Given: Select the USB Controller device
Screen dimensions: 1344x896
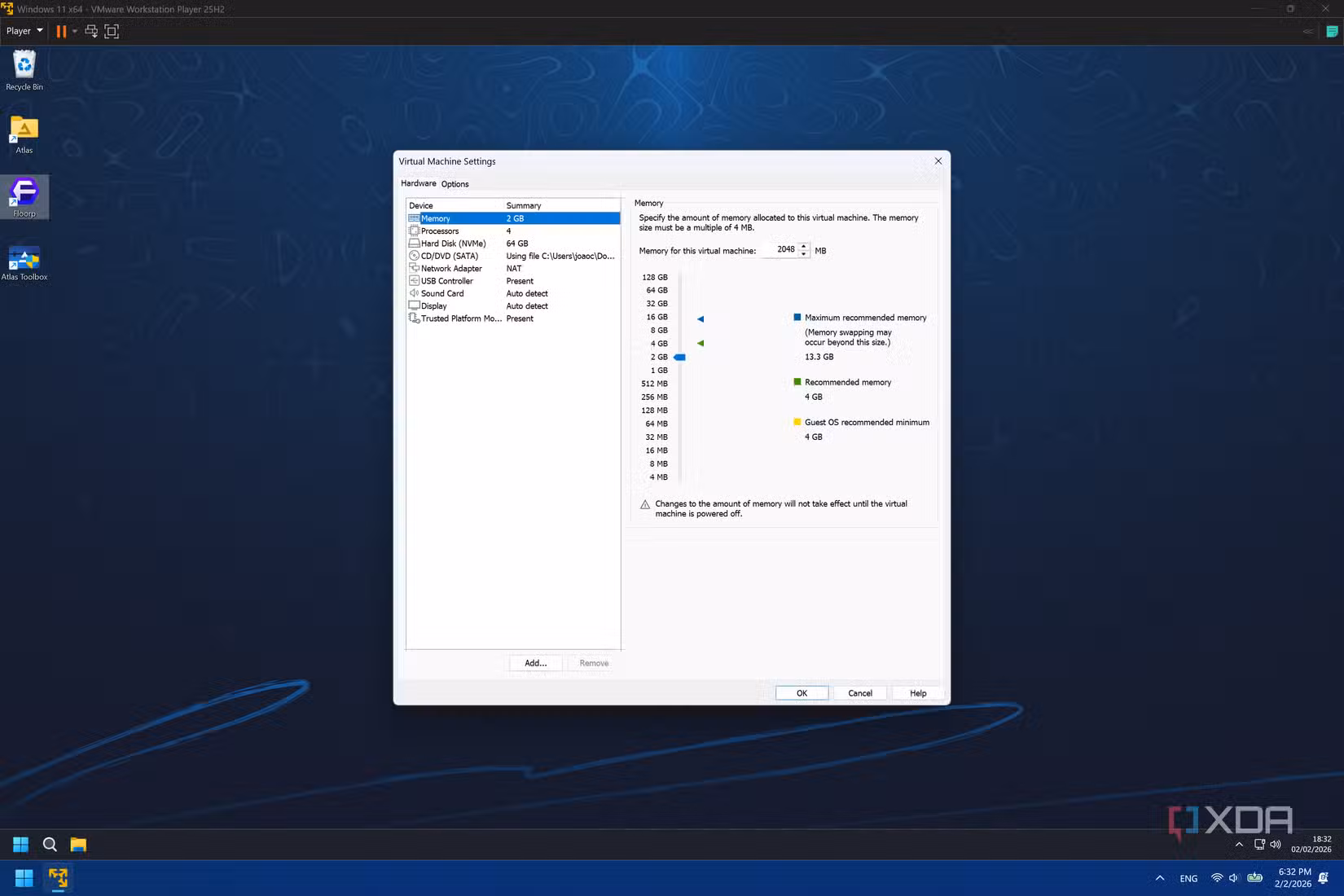Looking at the screenshot, I should click(x=513, y=281).
